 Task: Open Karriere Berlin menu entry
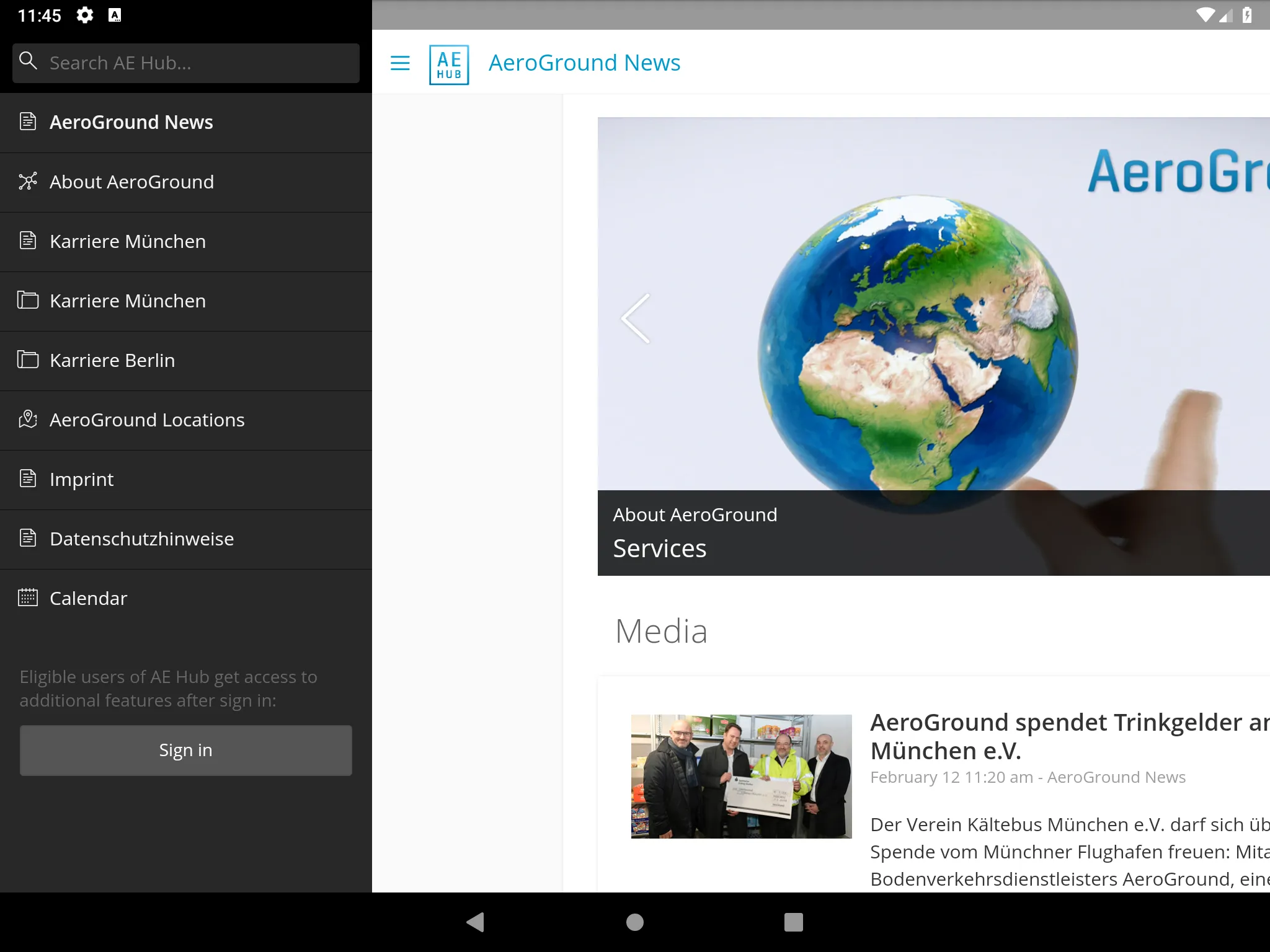[x=186, y=361]
